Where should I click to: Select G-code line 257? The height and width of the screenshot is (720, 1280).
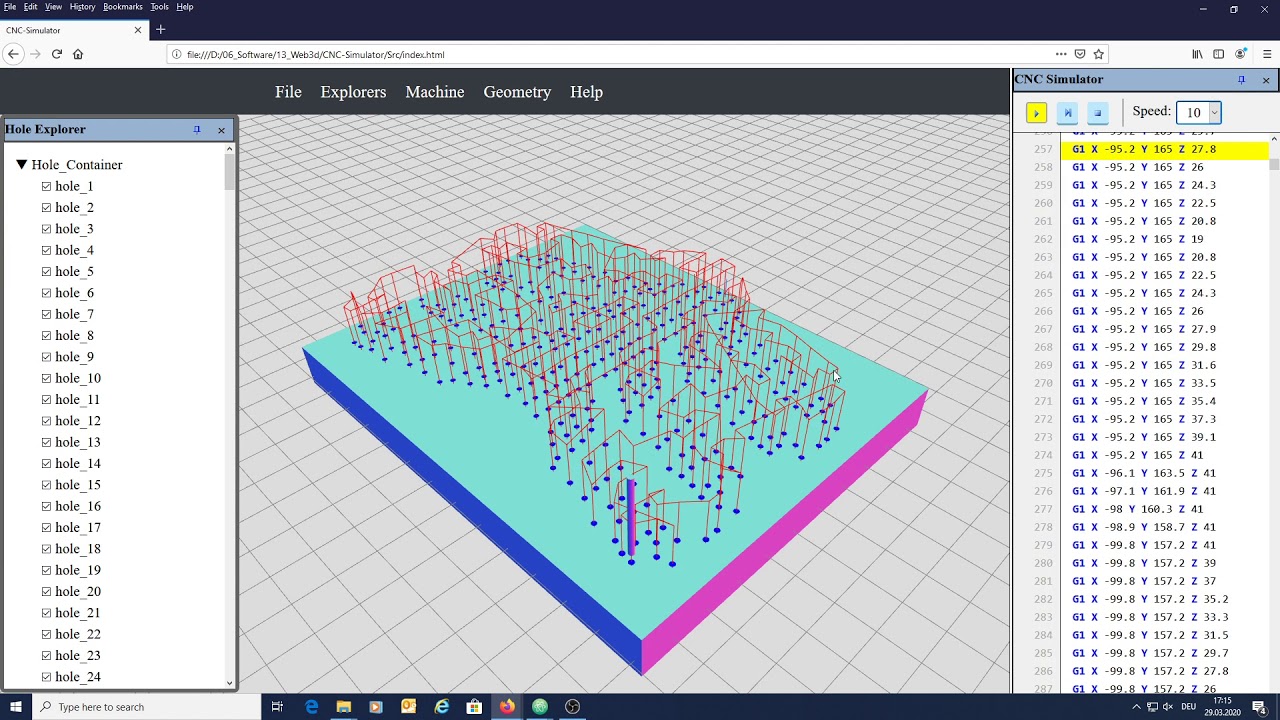click(1164, 149)
